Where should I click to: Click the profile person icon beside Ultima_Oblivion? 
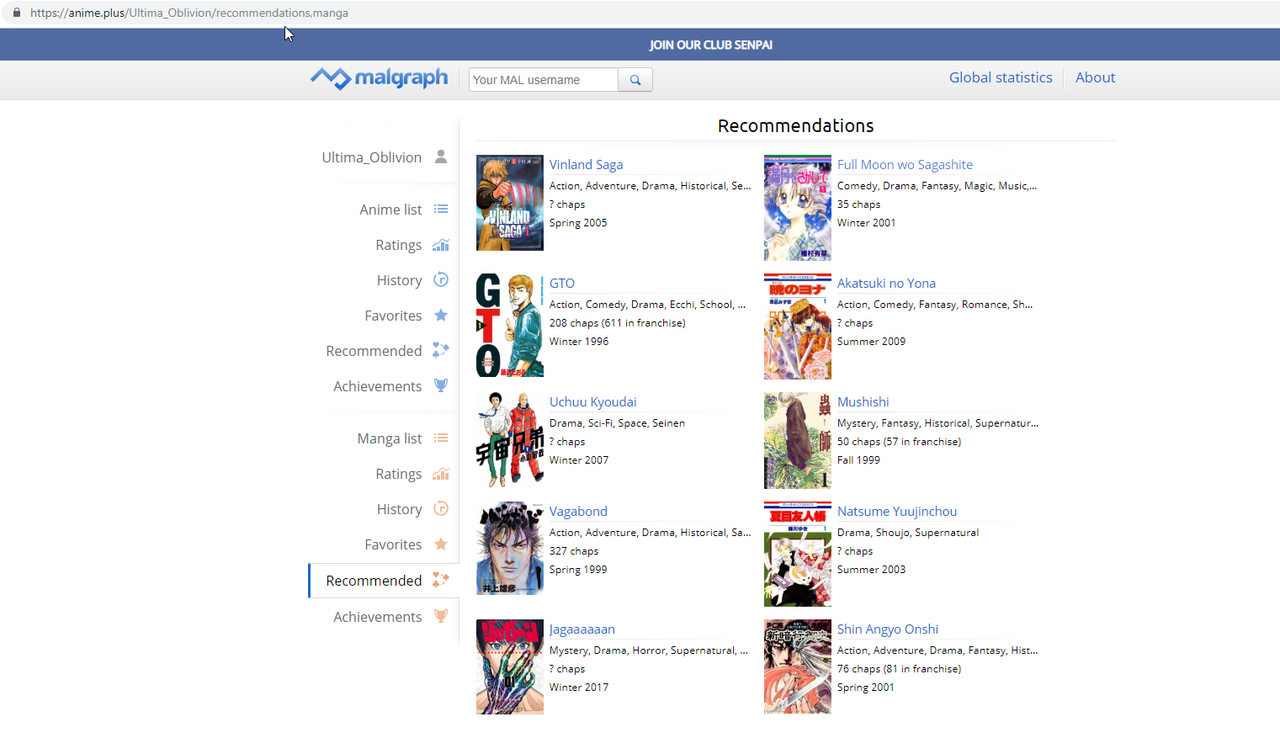[441, 157]
